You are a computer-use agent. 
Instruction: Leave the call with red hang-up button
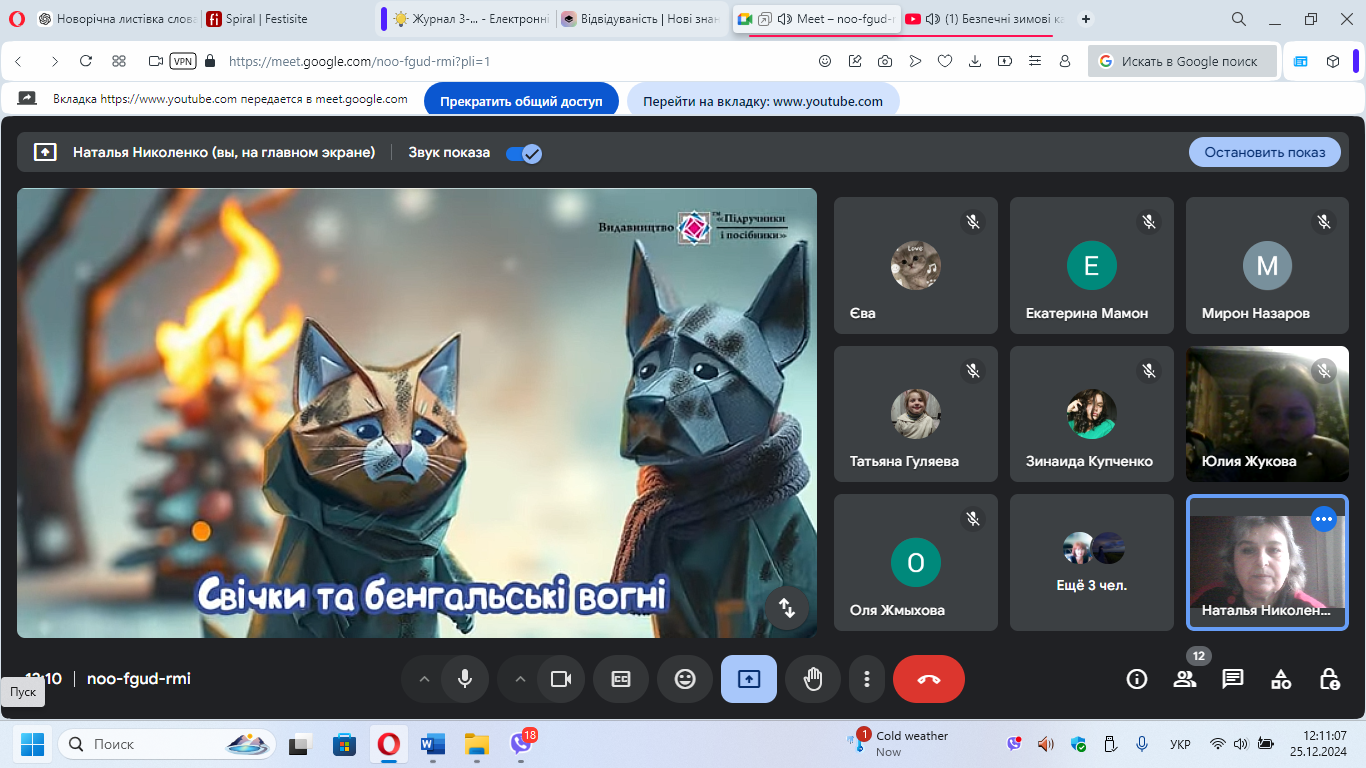(929, 679)
